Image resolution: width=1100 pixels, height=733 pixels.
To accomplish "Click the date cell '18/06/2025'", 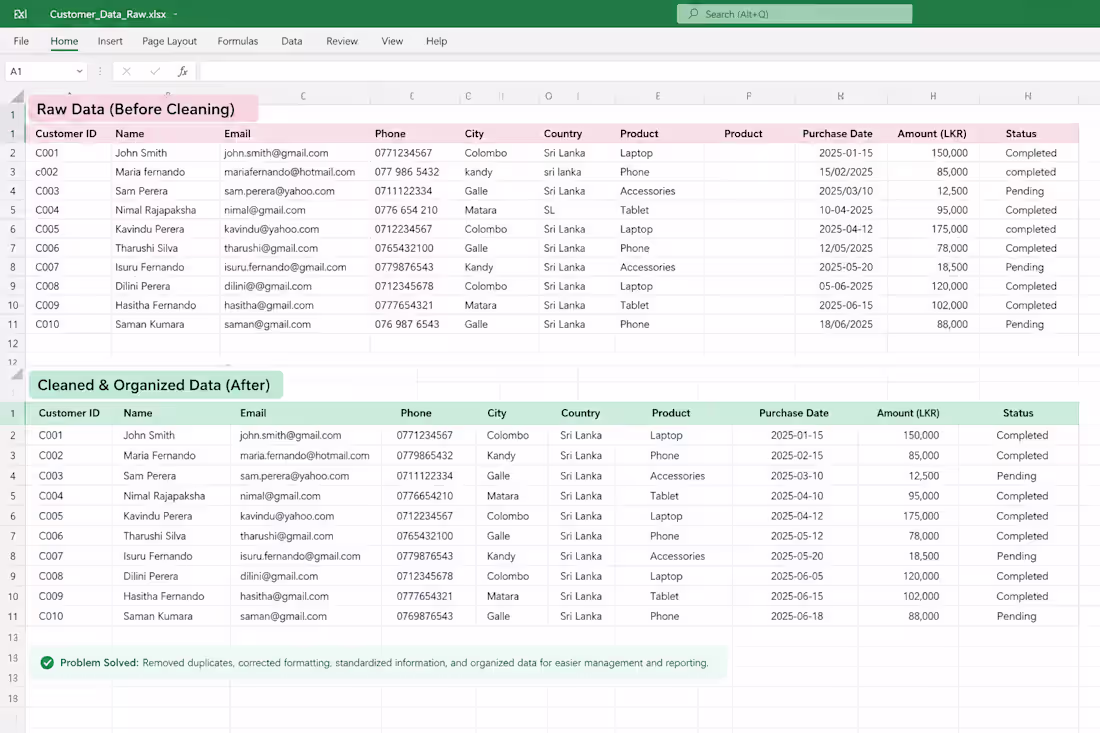I will [846, 324].
